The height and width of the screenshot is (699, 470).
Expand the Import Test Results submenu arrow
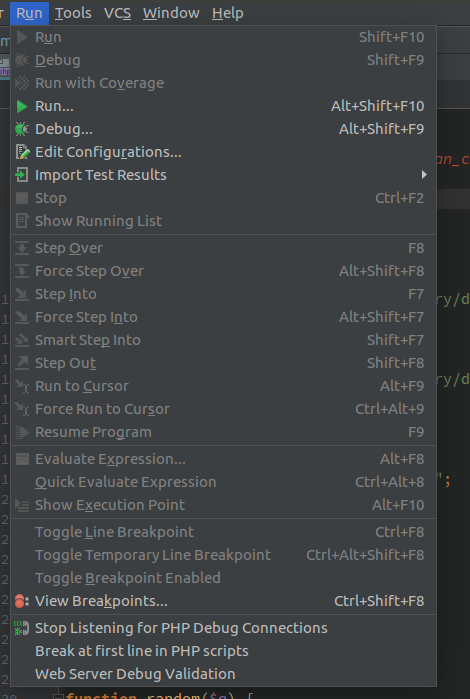pyautogui.click(x=424, y=175)
